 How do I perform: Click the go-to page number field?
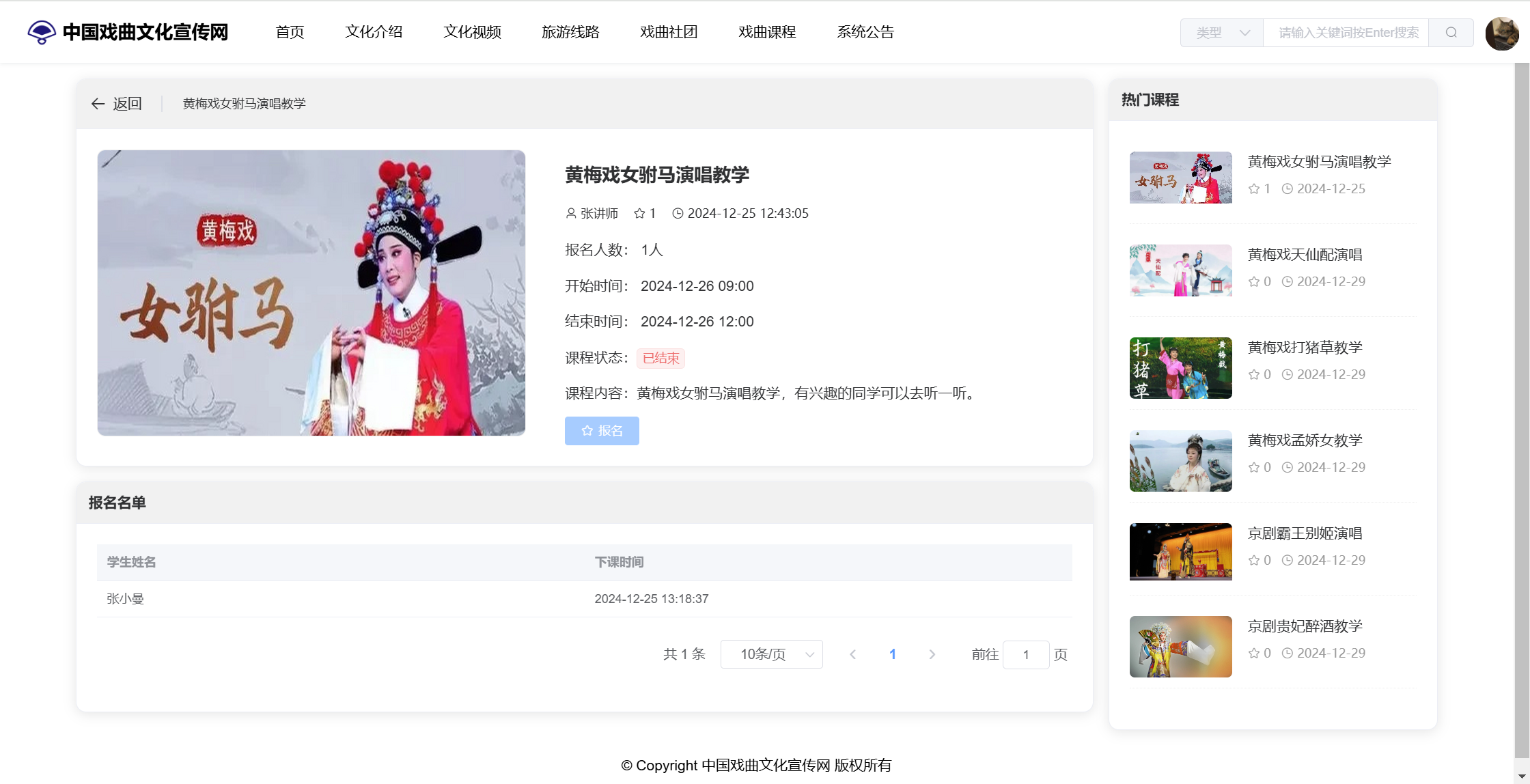[1025, 655]
